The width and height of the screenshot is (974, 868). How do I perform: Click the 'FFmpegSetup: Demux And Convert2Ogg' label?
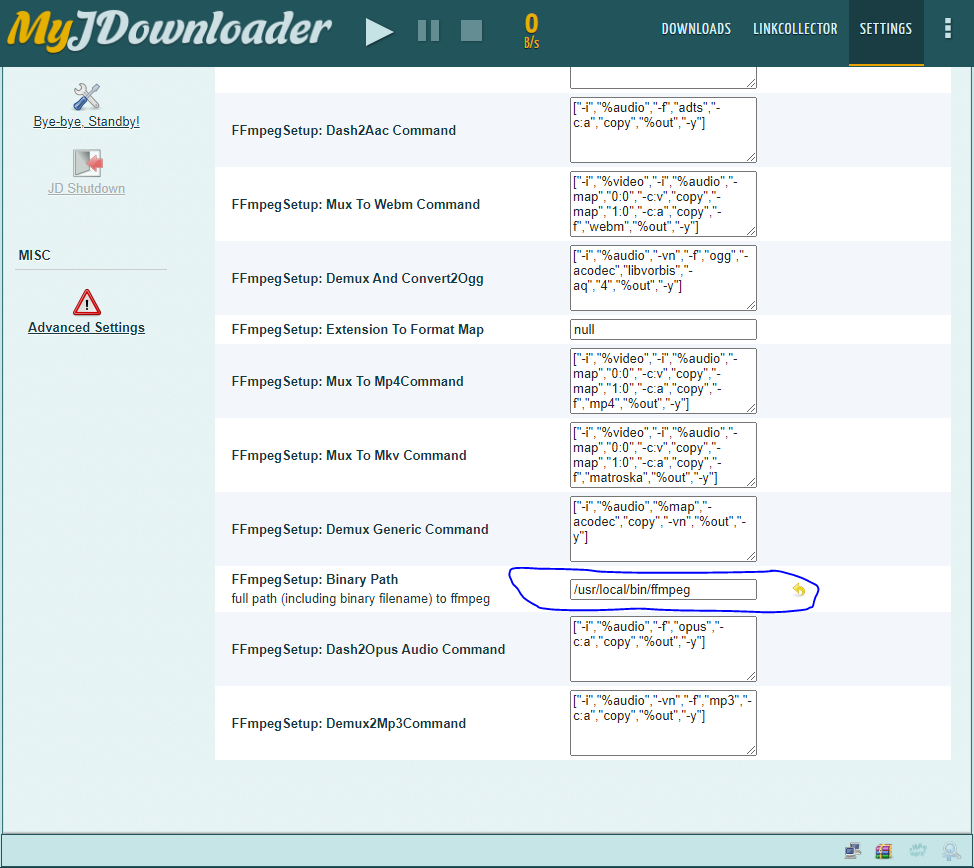358,278
